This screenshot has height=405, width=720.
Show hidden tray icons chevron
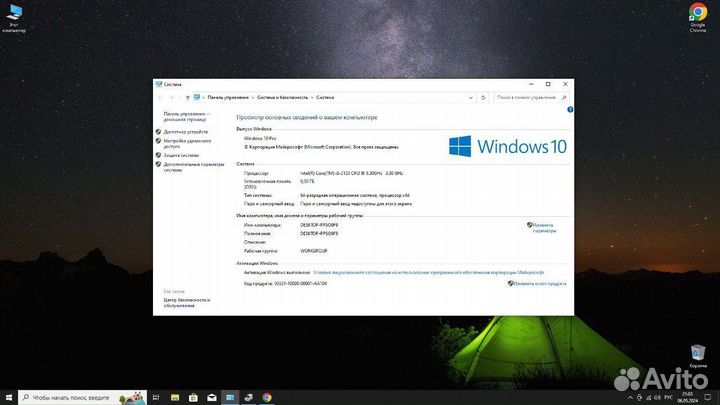(630, 398)
